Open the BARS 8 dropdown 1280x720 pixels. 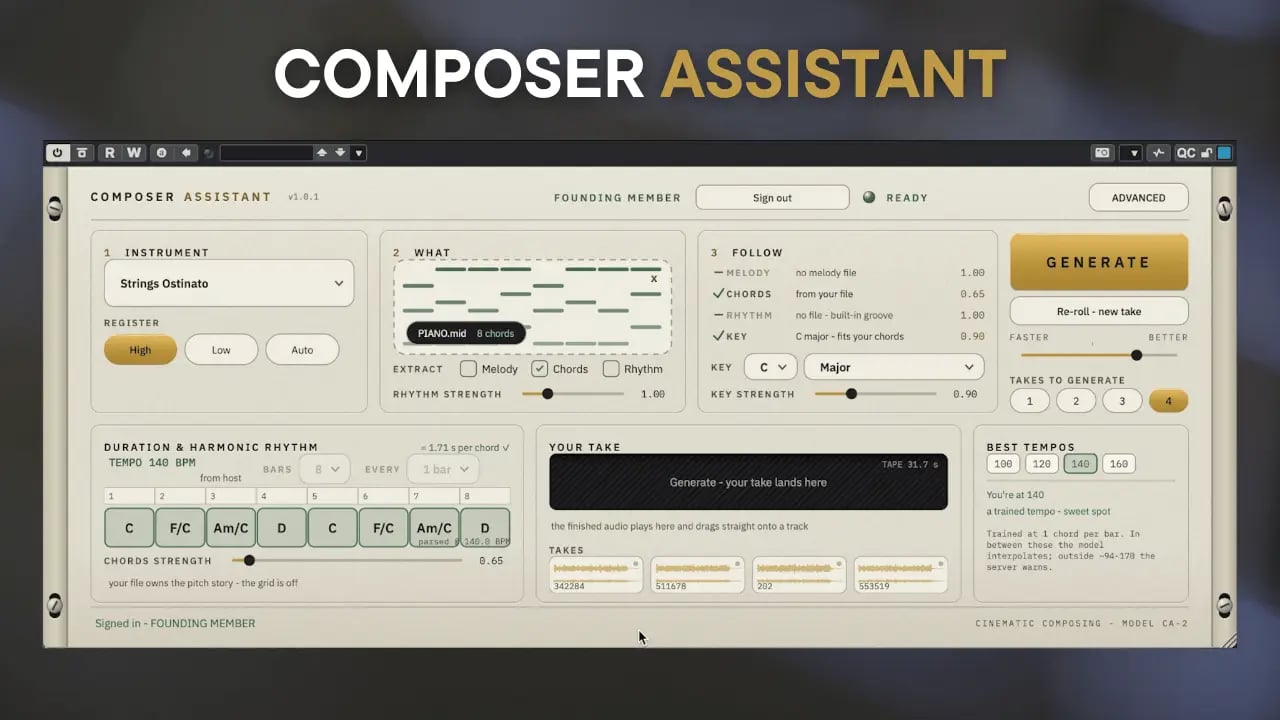click(x=326, y=468)
